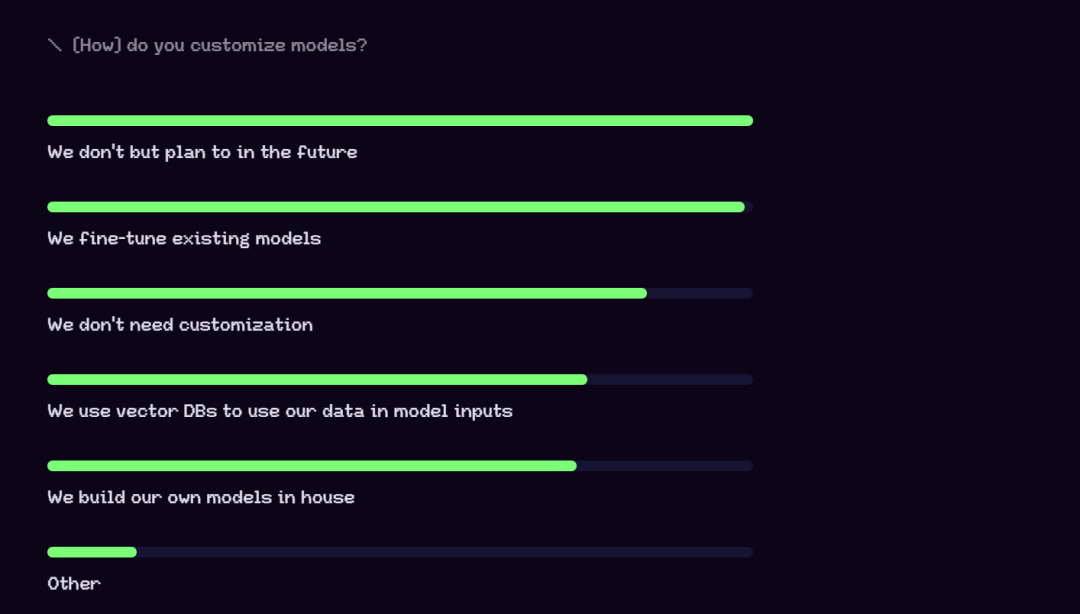Select the 'Other' label
This screenshot has width=1080, height=614.
coord(74,584)
